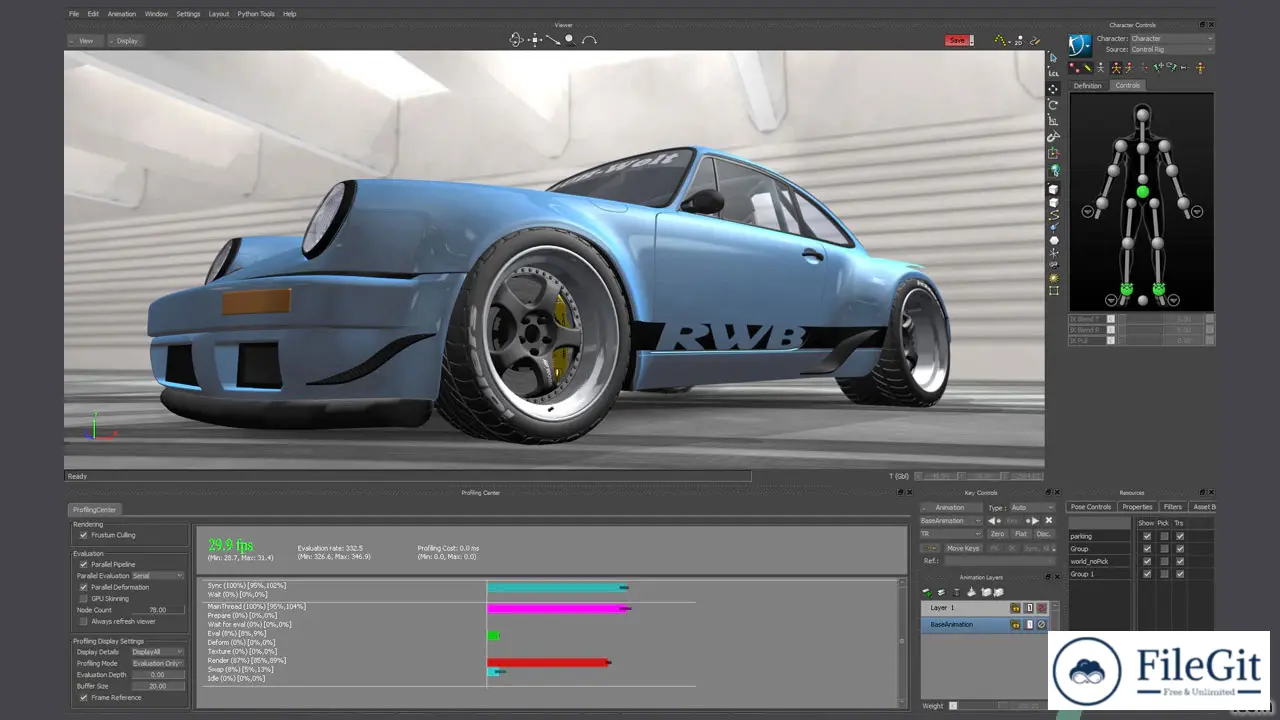Open the Animation menu
This screenshot has height=720, width=1280.
point(122,14)
